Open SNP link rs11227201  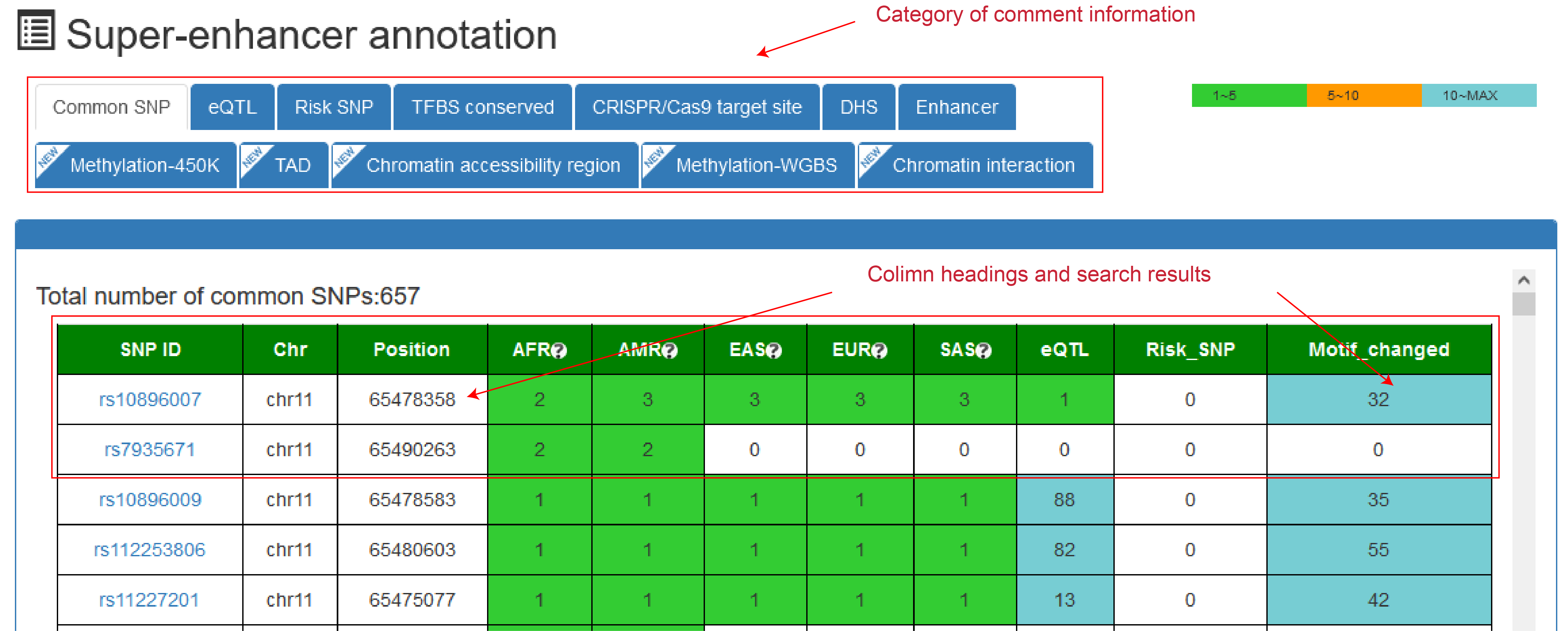point(150,599)
